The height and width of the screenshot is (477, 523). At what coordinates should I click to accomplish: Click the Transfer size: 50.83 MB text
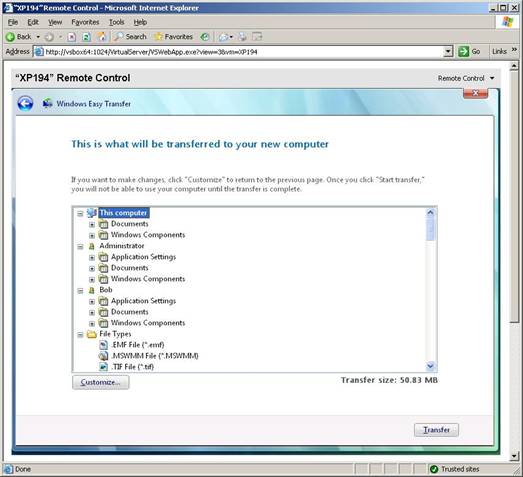click(389, 380)
